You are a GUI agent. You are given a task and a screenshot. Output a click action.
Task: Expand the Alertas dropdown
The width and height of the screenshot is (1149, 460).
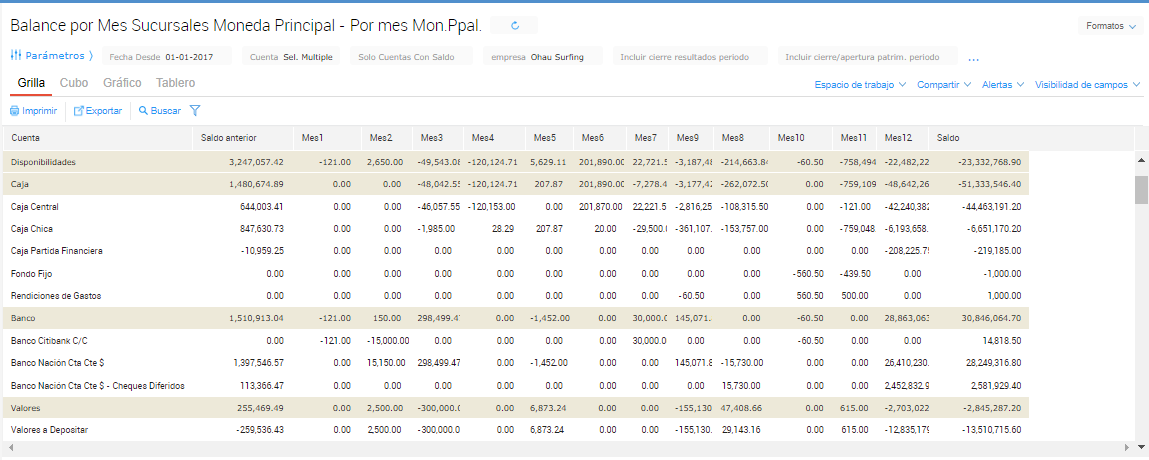pos(1003,85)
